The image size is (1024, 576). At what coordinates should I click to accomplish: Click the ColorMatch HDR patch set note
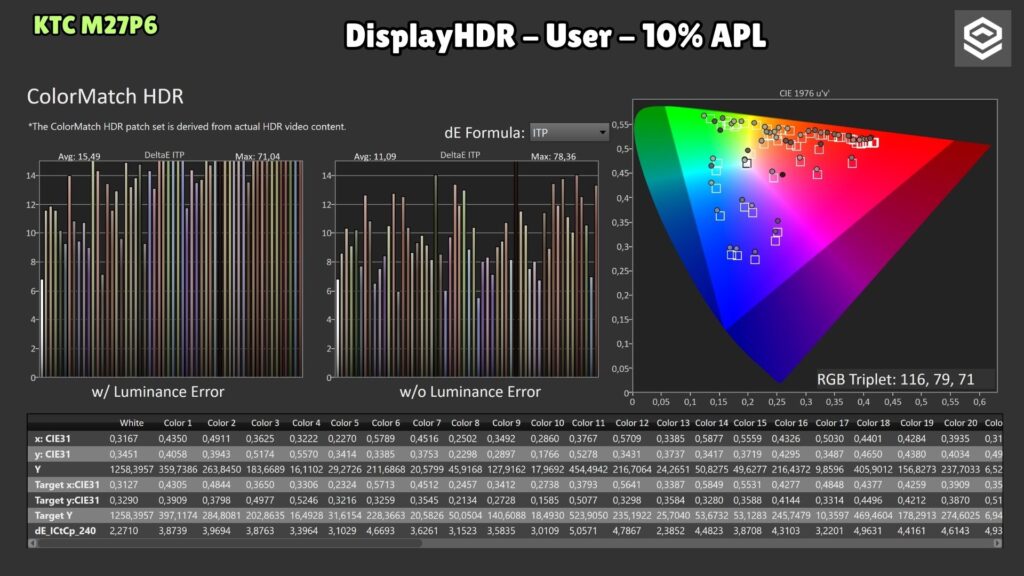(187, 127)
